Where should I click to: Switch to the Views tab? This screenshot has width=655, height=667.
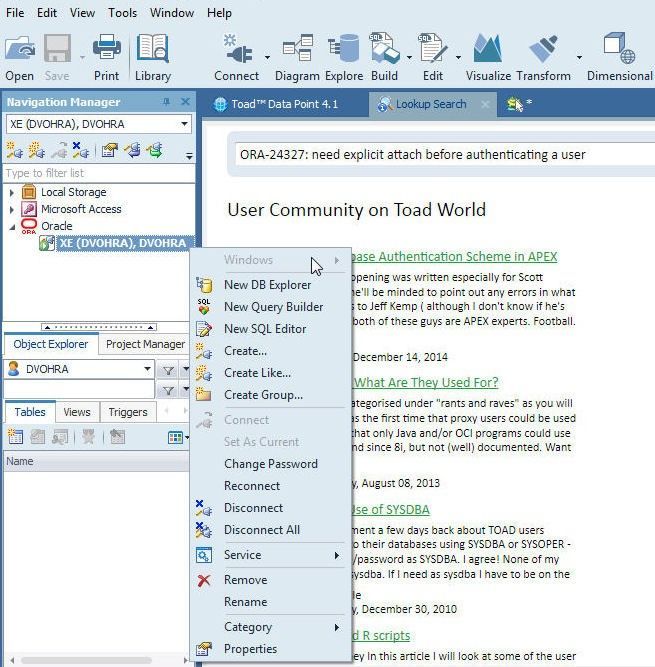point(77,412)
